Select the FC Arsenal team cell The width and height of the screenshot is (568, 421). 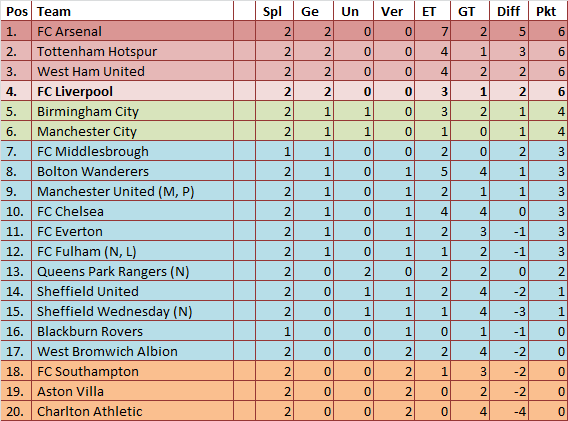pyautogui.click(x=133, y=31)
